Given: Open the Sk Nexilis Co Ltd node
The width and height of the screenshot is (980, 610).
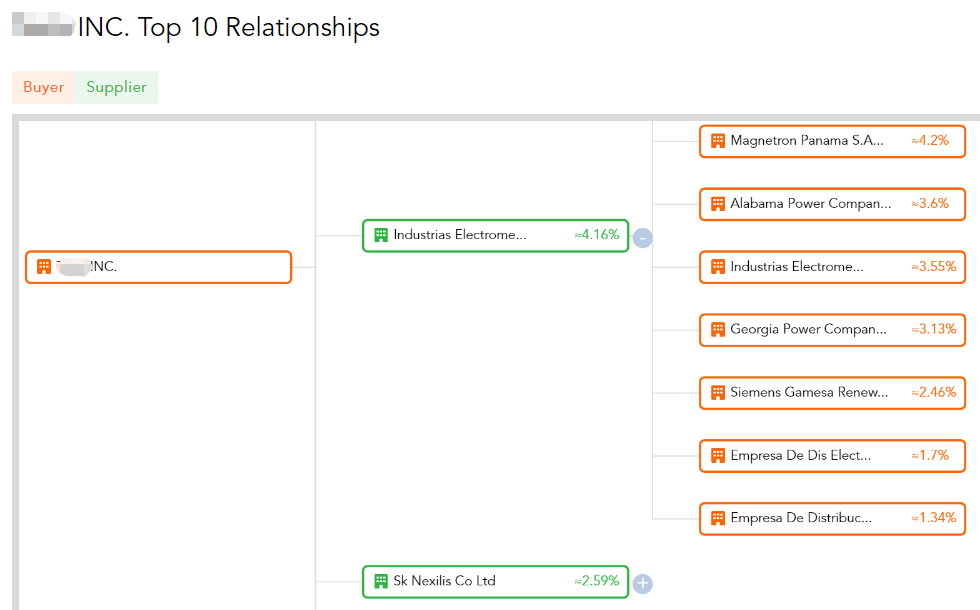Looking at the screenshot, I should coord(496,582).
